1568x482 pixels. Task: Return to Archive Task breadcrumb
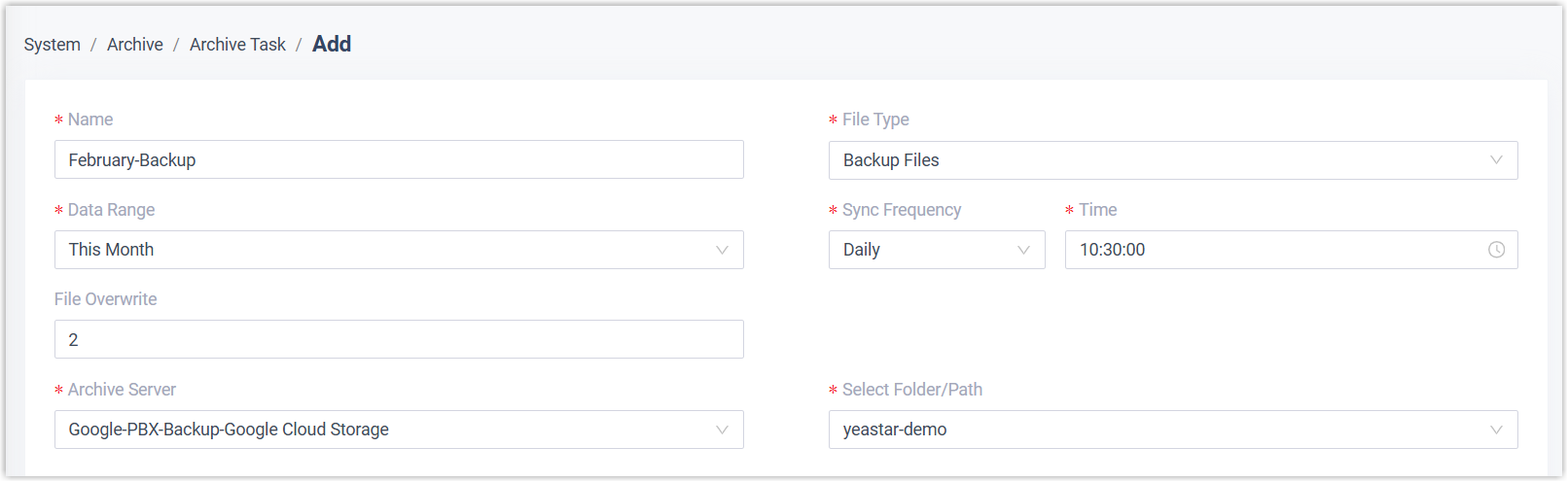[237, 45]
